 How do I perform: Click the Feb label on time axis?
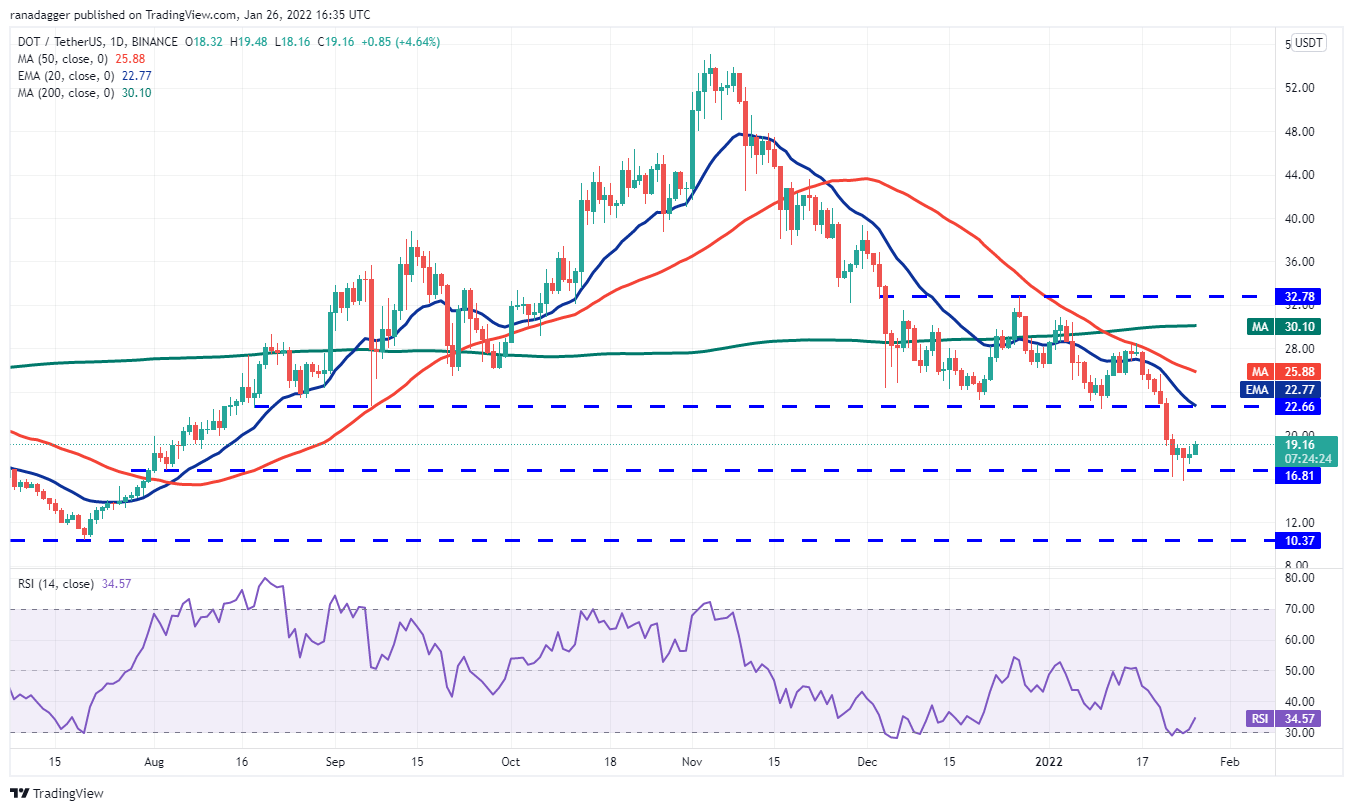click(x=1230, y=762)
